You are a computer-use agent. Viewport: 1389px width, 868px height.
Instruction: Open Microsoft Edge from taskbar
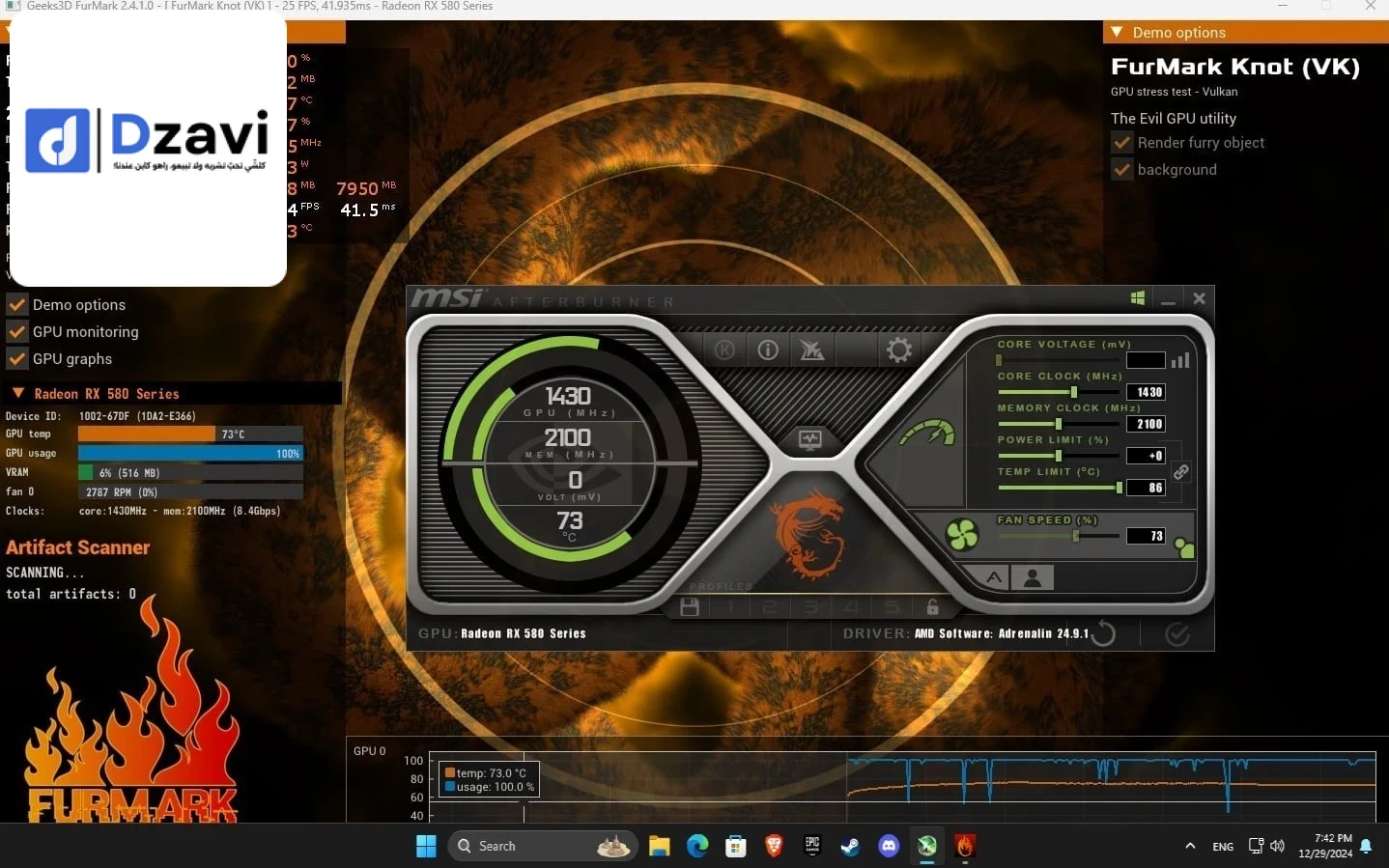coord(697,846)
